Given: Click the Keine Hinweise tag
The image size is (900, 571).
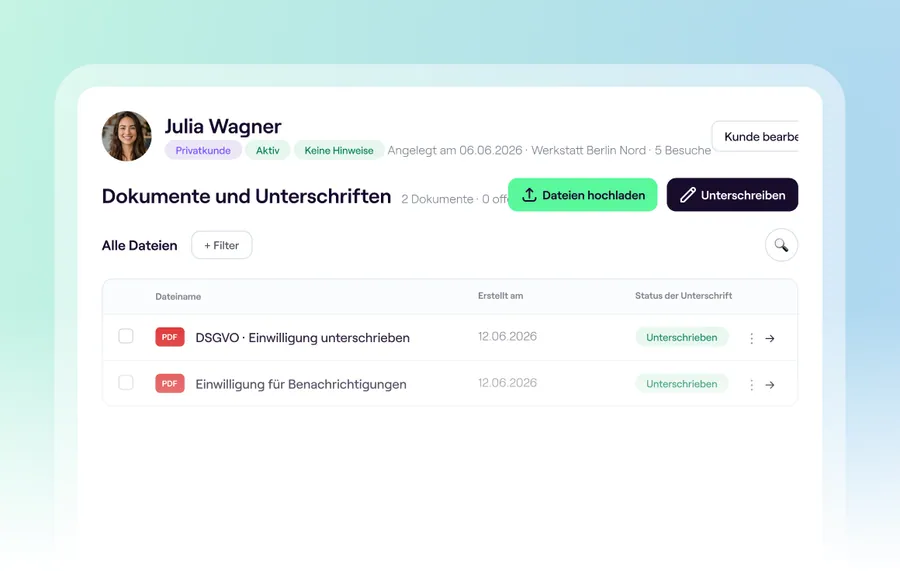Looking at the screenshot, I should [339, 150].
